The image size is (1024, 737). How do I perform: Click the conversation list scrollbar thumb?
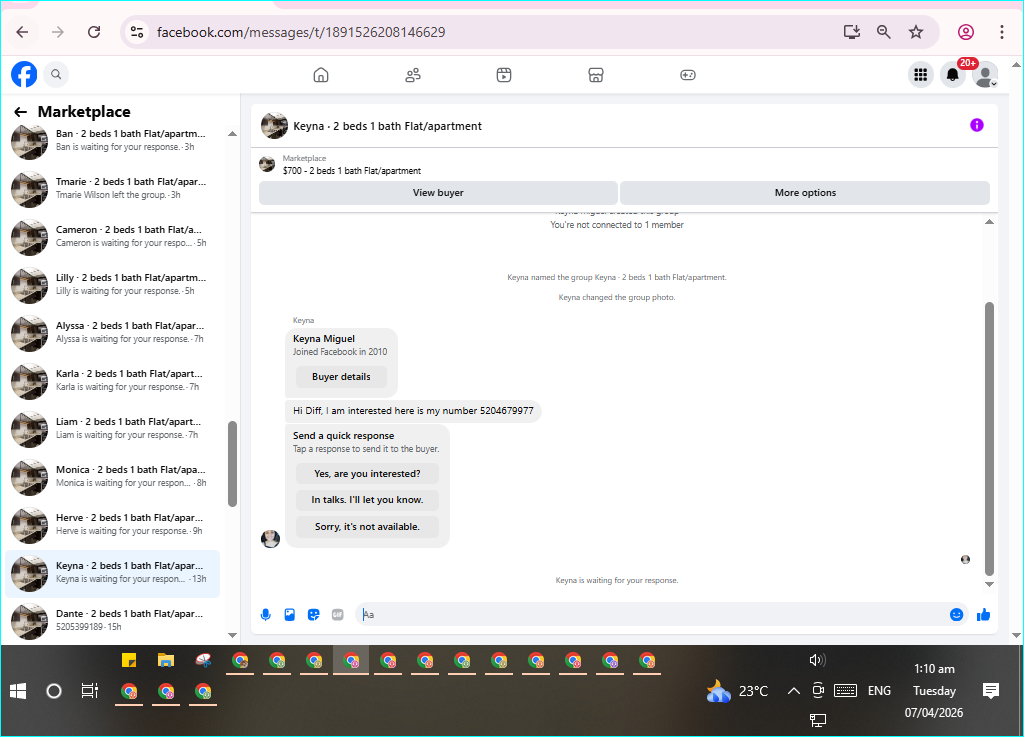point(232,463)
